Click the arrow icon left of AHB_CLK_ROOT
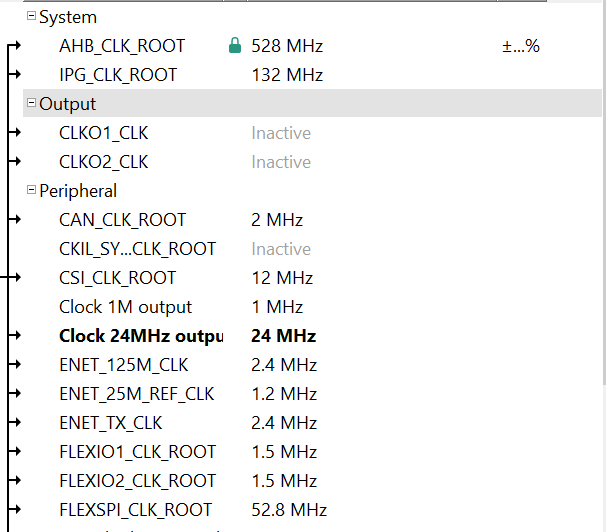 tap(13, 46)
